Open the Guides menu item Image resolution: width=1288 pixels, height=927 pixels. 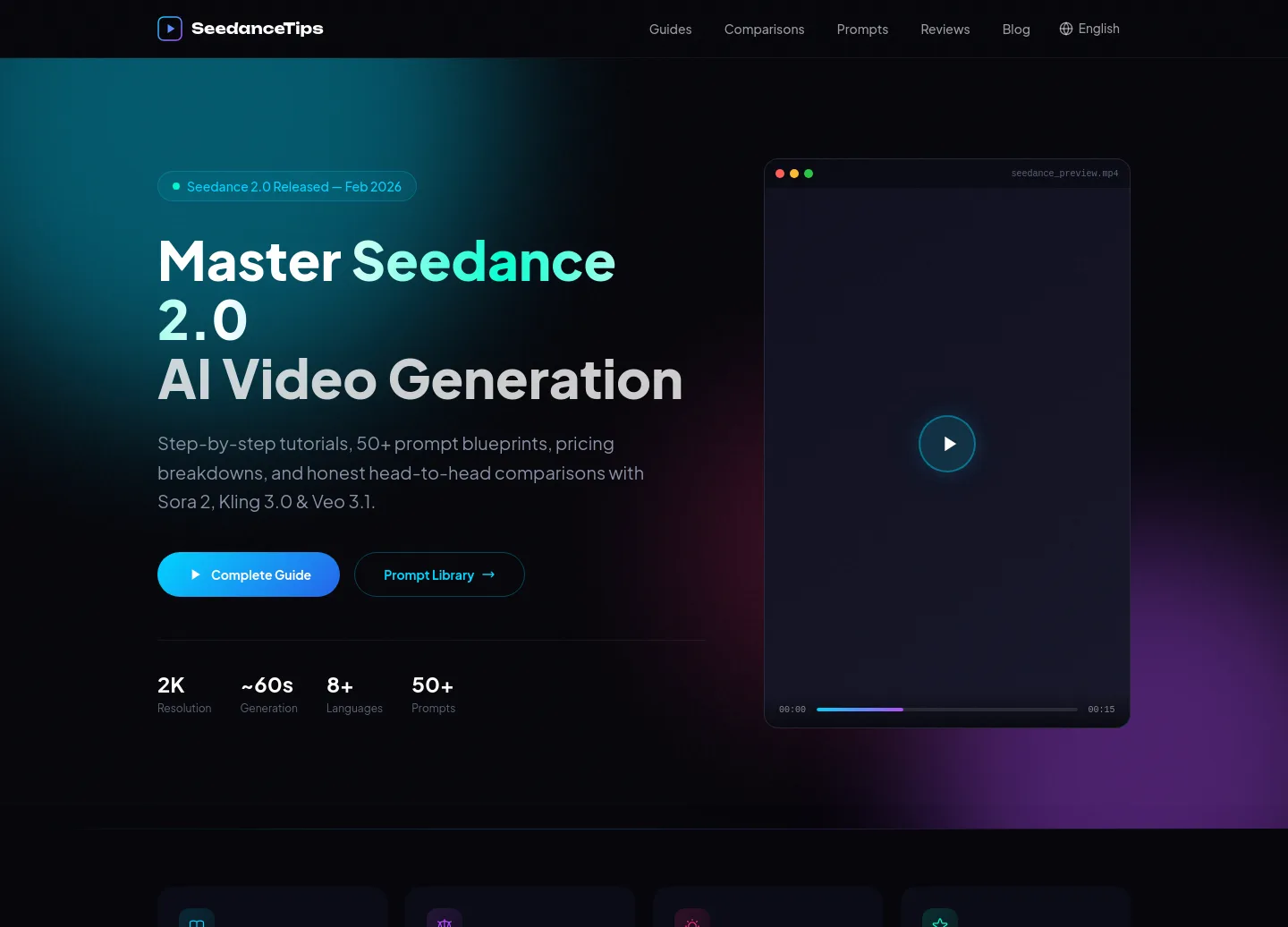(670, 30)
